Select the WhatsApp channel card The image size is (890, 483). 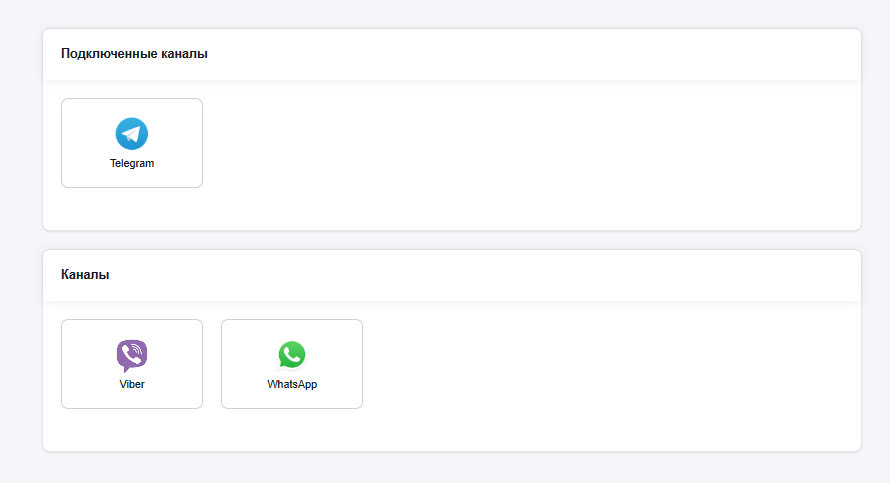click(x=292, y=364)
